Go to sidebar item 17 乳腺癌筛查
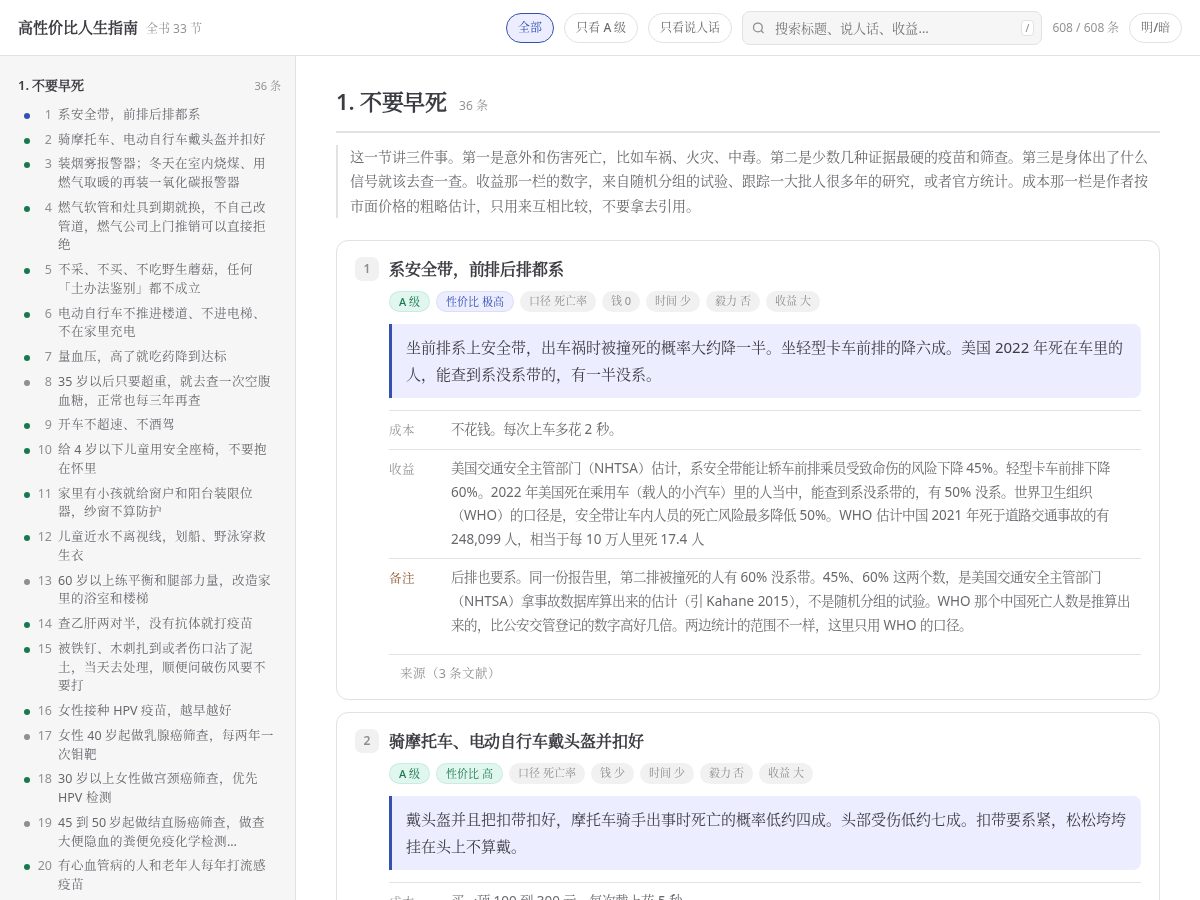Viewport: 1200px width, 900px height. point(147,744)
